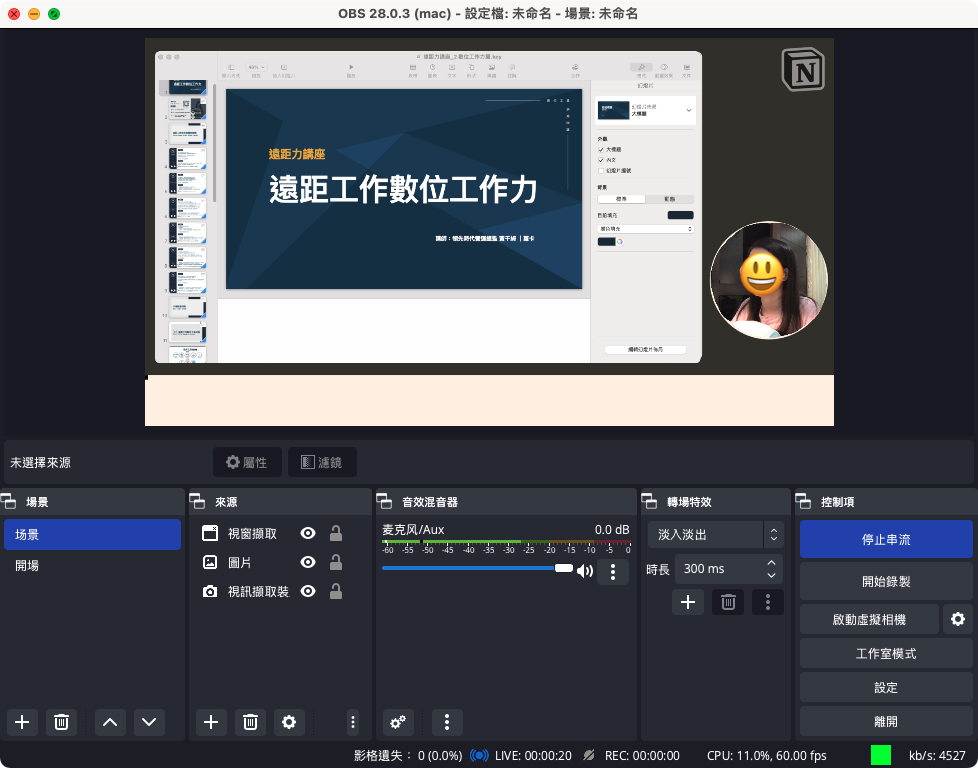
Task: Select the 场景 scene
Action: [x=92, y=535]
